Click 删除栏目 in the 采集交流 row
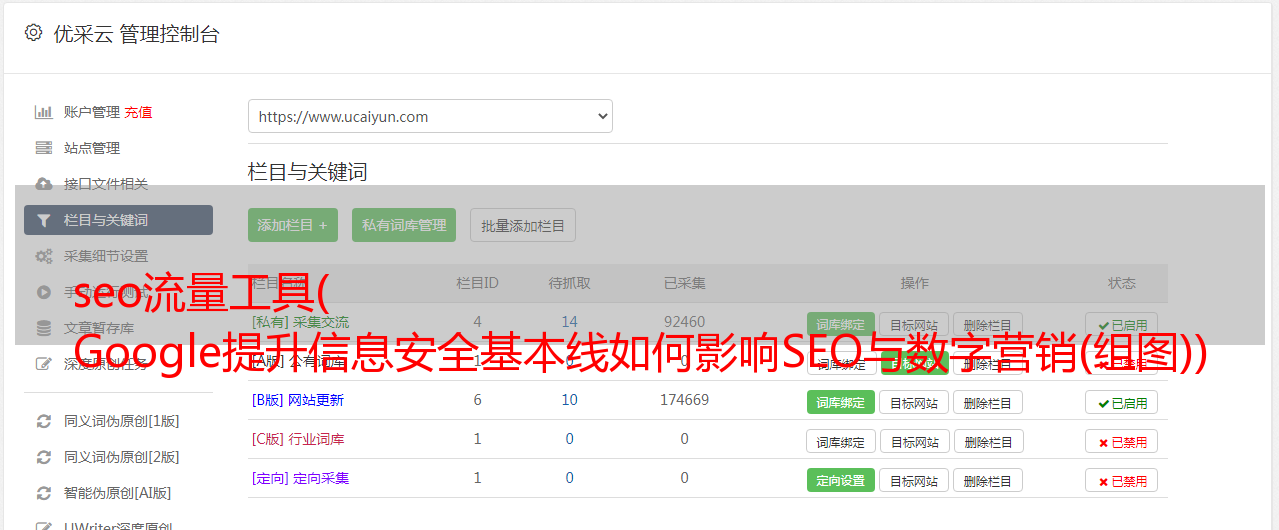Screen dimensions: 1279x530 tap(988, 324)
